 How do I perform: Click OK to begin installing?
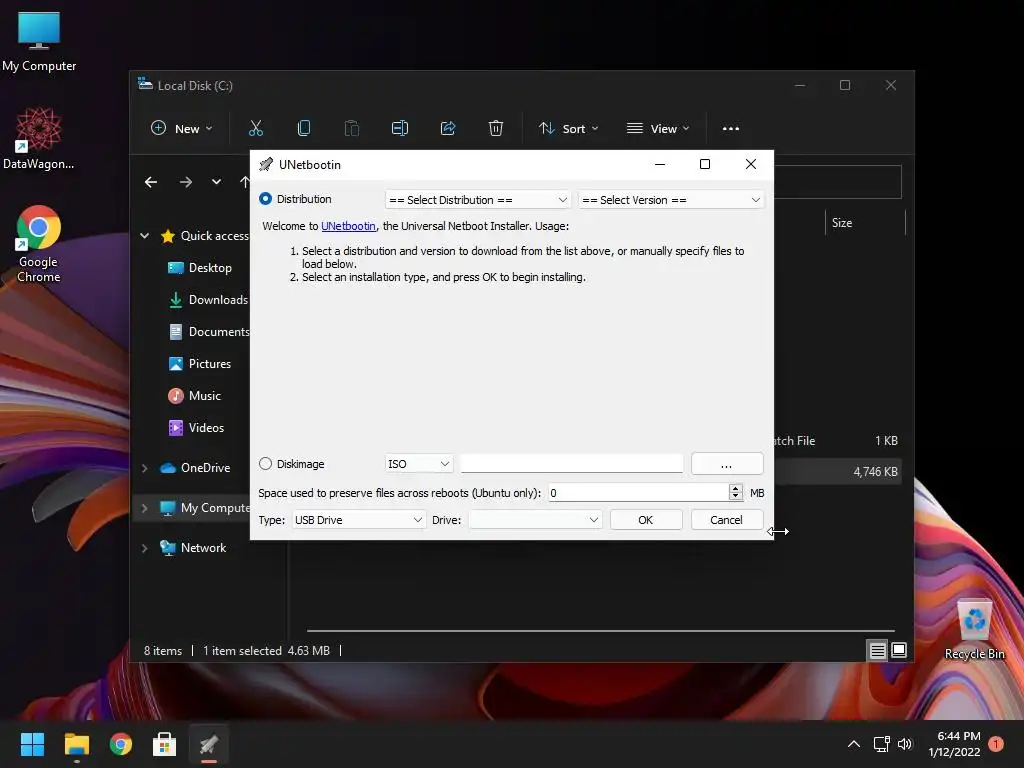click(646, 520)
